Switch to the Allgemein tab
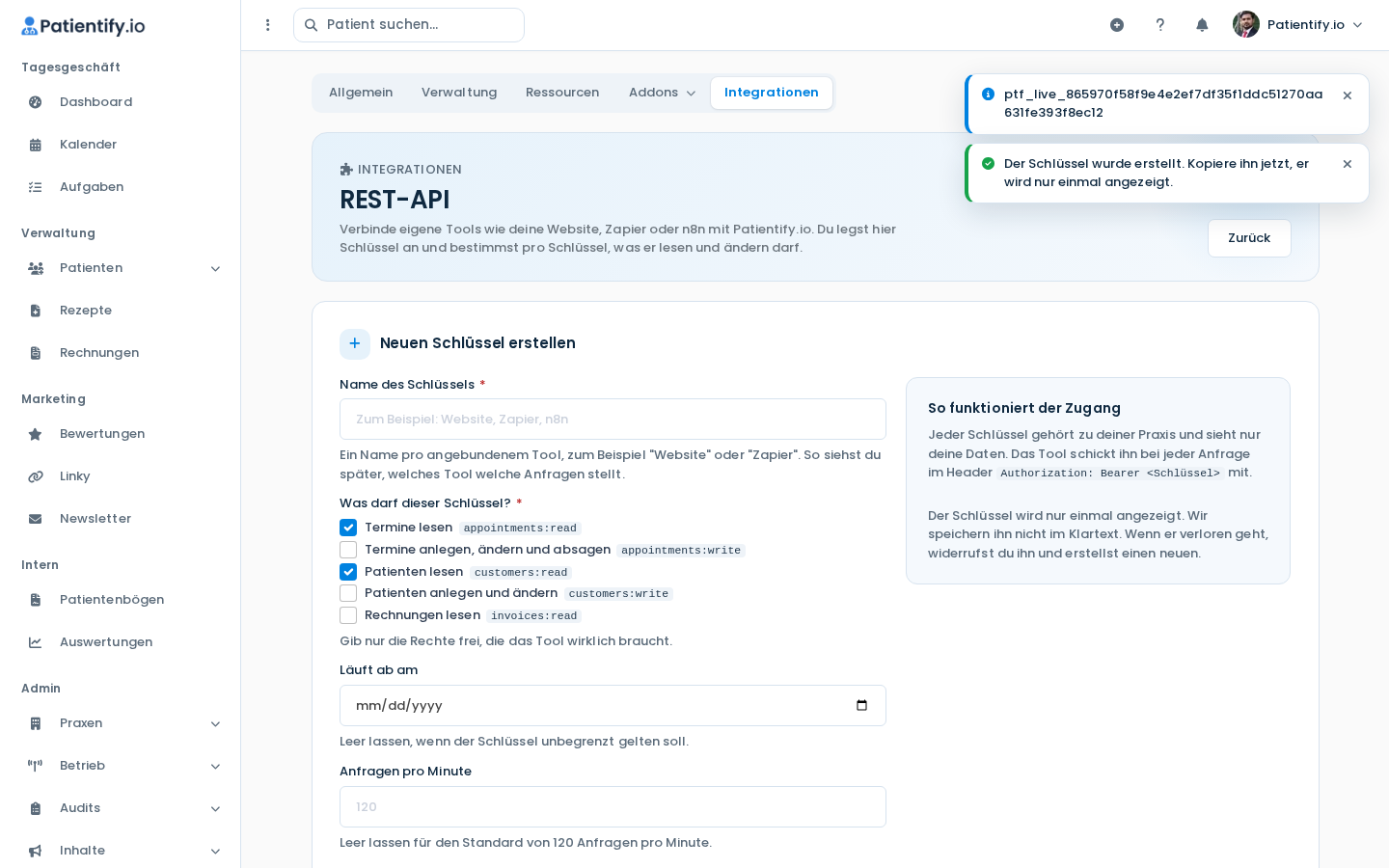Screen dimensions: 1389x868 pyautogui.click(x=361, y=93)
